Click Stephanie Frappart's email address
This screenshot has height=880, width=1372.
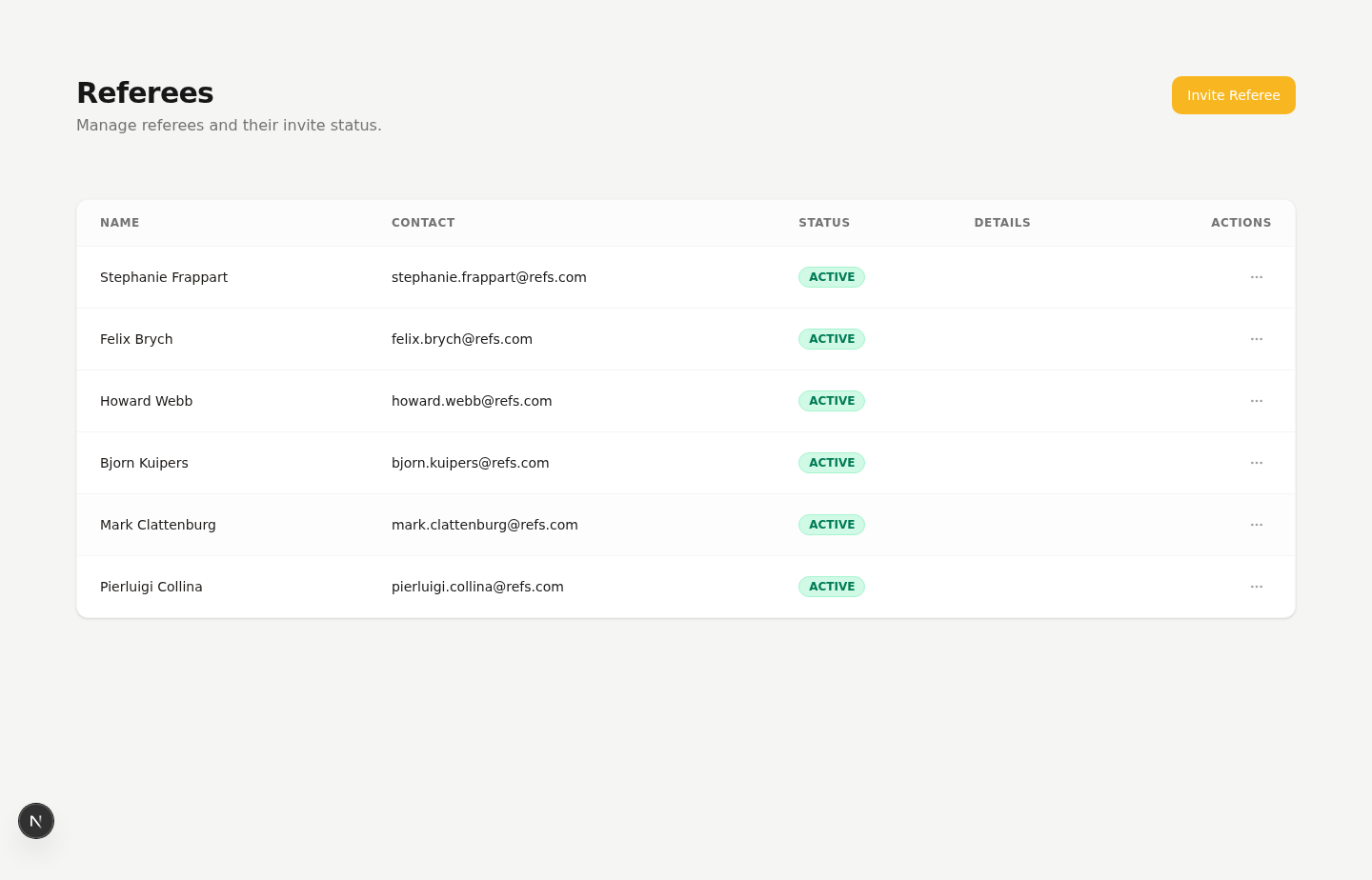(489, 277)
